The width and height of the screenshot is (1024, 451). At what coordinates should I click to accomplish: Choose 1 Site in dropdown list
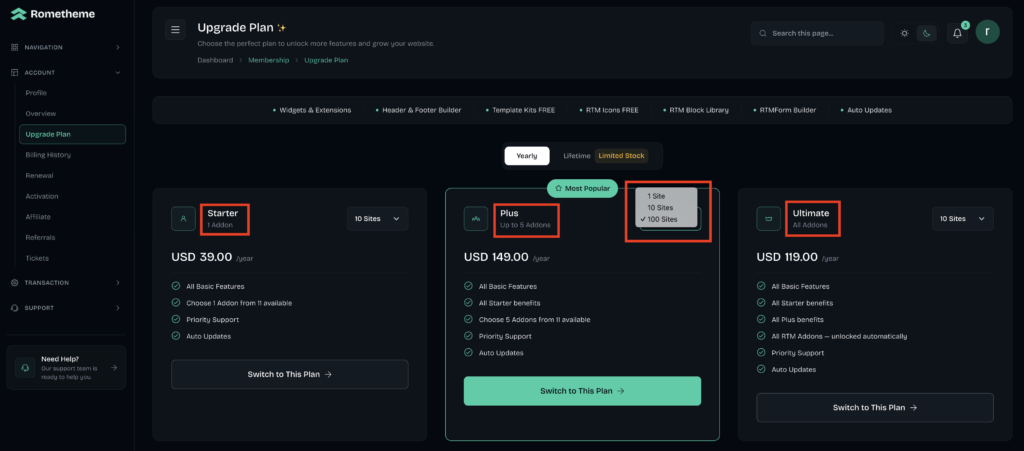click(665, 196)
